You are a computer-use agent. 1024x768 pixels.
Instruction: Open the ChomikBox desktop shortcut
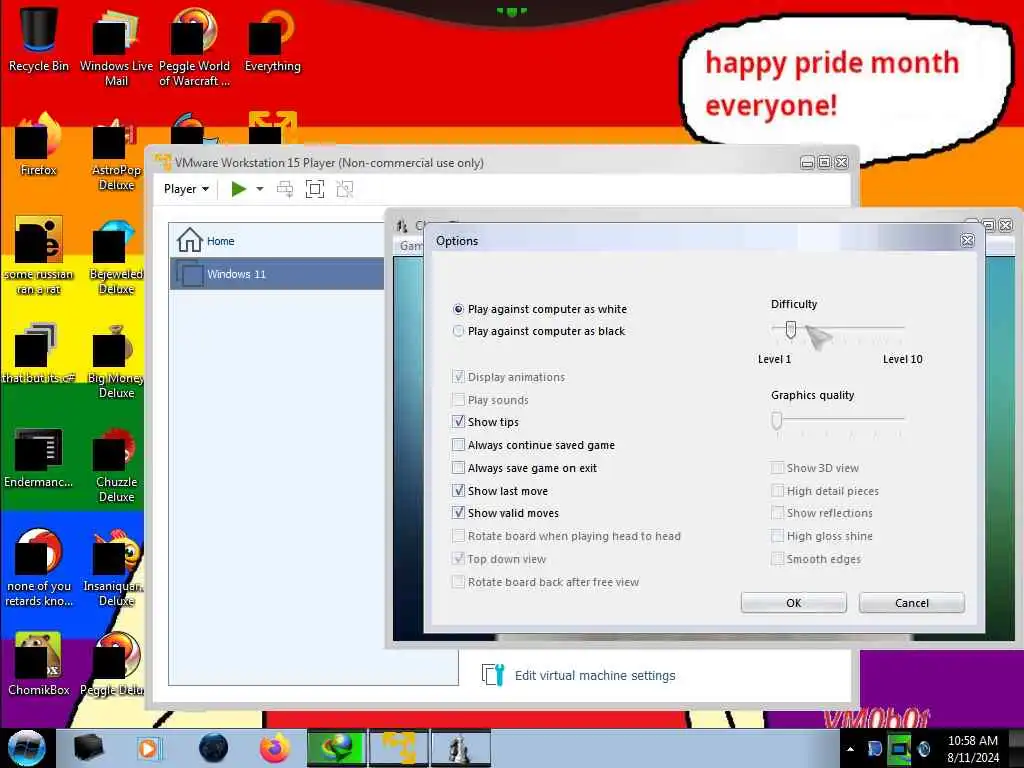click(x=39, y=664)
